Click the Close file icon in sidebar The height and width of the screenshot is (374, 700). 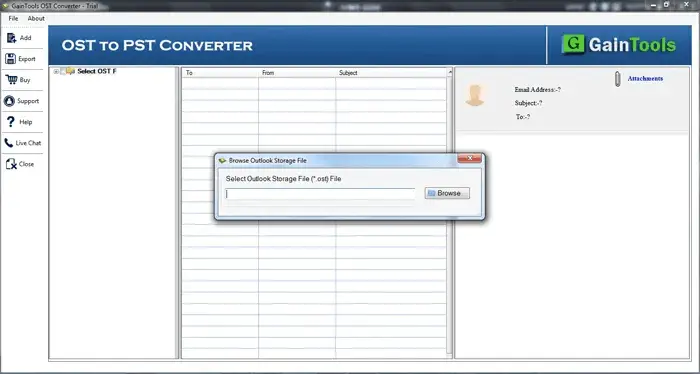[x=11, y=164]
